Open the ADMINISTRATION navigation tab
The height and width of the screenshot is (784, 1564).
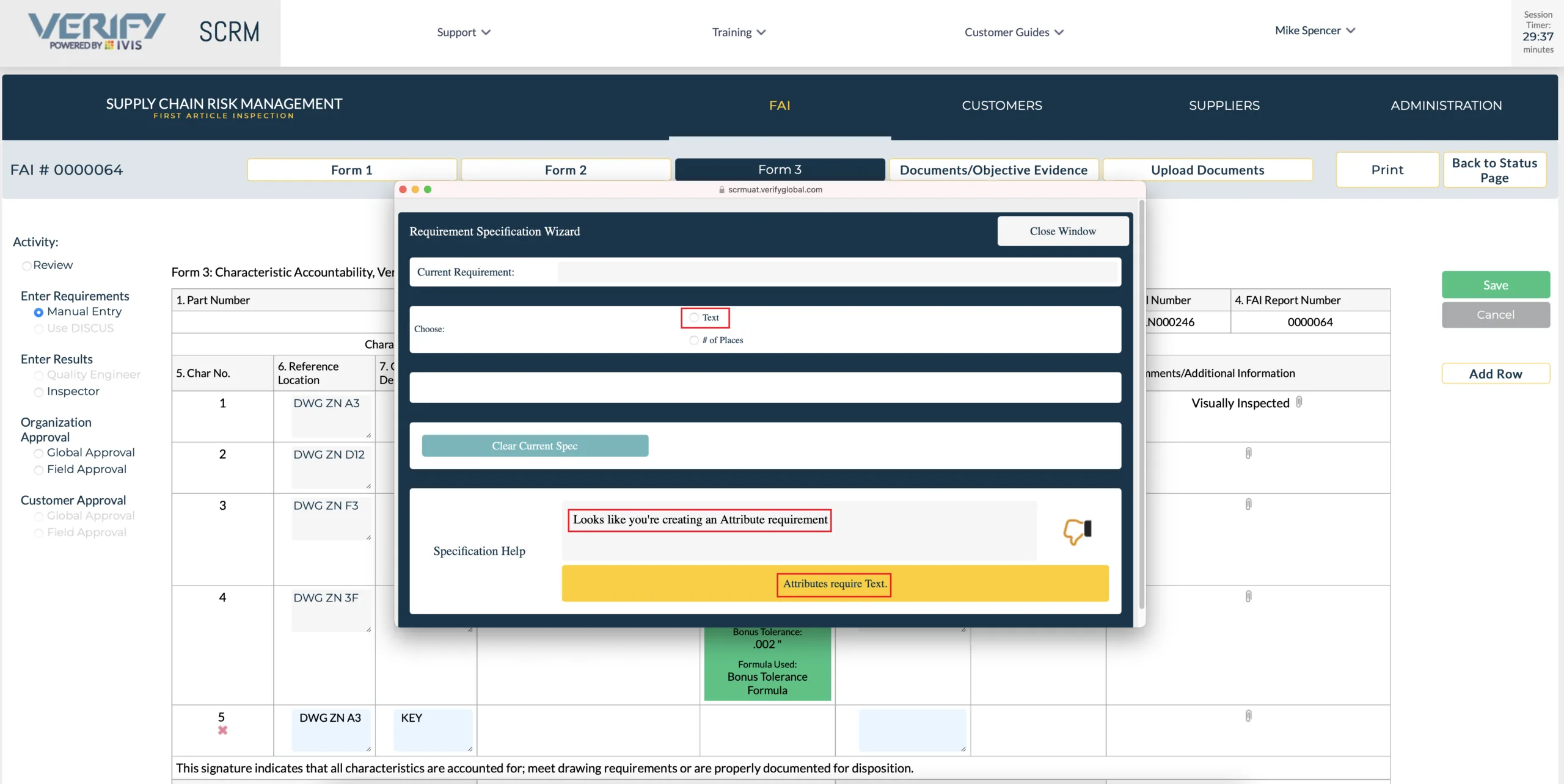click(x=1446, y=106)
